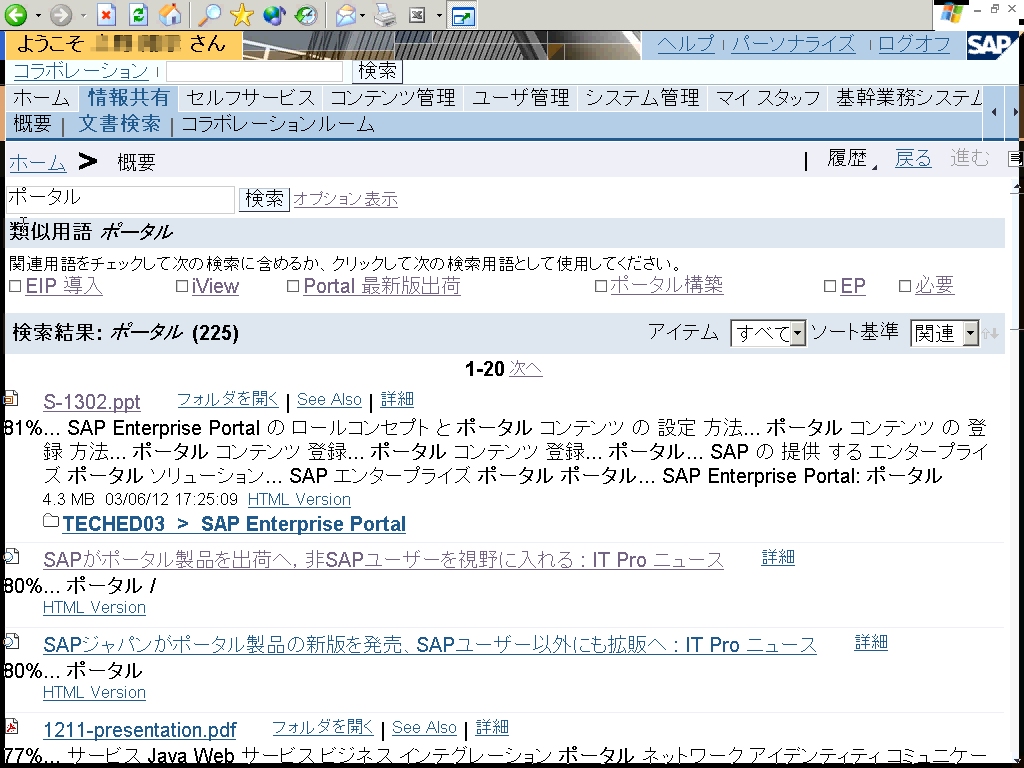Click the sort order arrows next to 関連
The height and width of the screenshot is (768, 1024).
coord(990,334)
